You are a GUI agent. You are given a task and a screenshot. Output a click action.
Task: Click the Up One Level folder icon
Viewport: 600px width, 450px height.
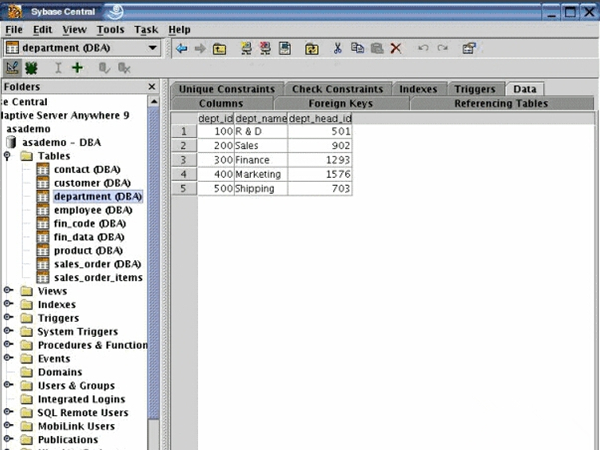coord(219,48)
